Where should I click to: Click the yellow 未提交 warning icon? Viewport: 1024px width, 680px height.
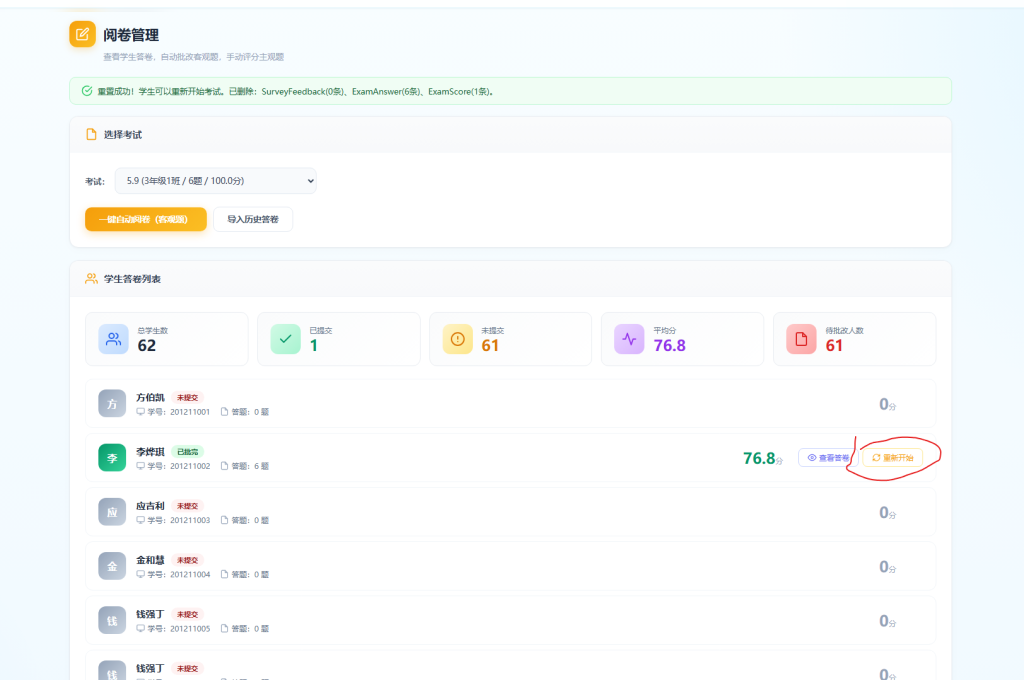(x=458, y=339)
